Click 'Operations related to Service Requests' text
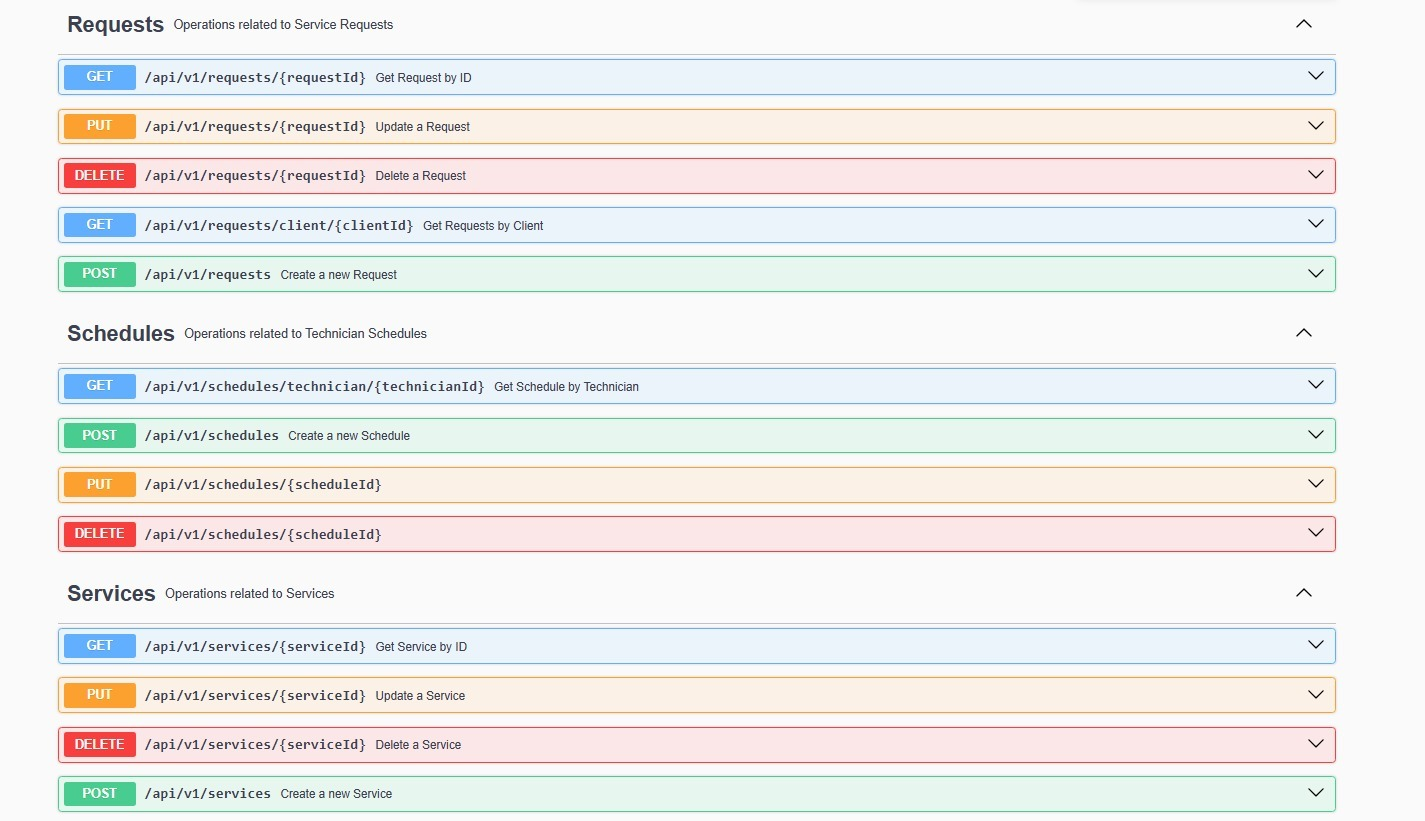 (283, 25)
